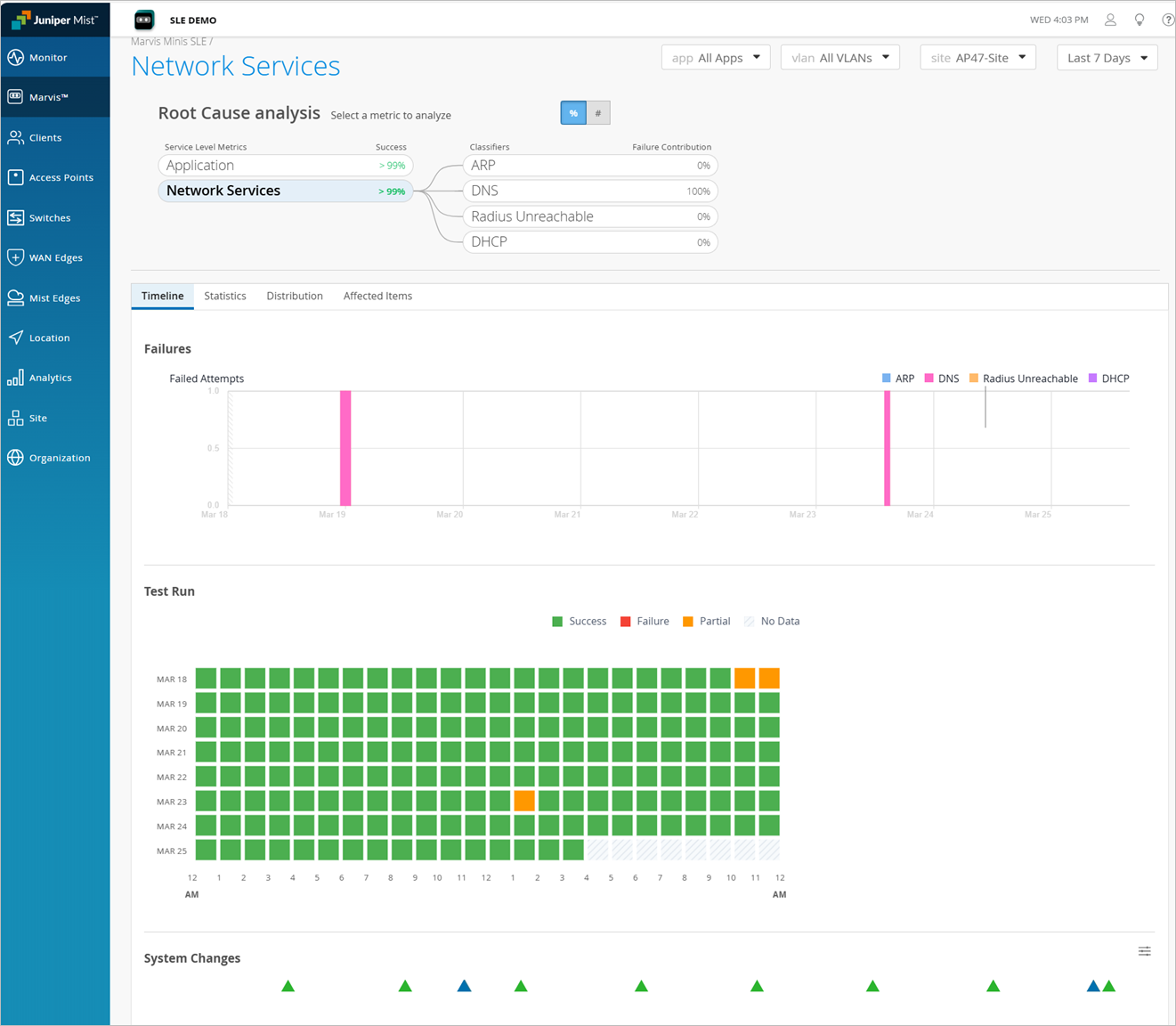Expand the Last 7 Days time range

click(x=1107, y=58)
